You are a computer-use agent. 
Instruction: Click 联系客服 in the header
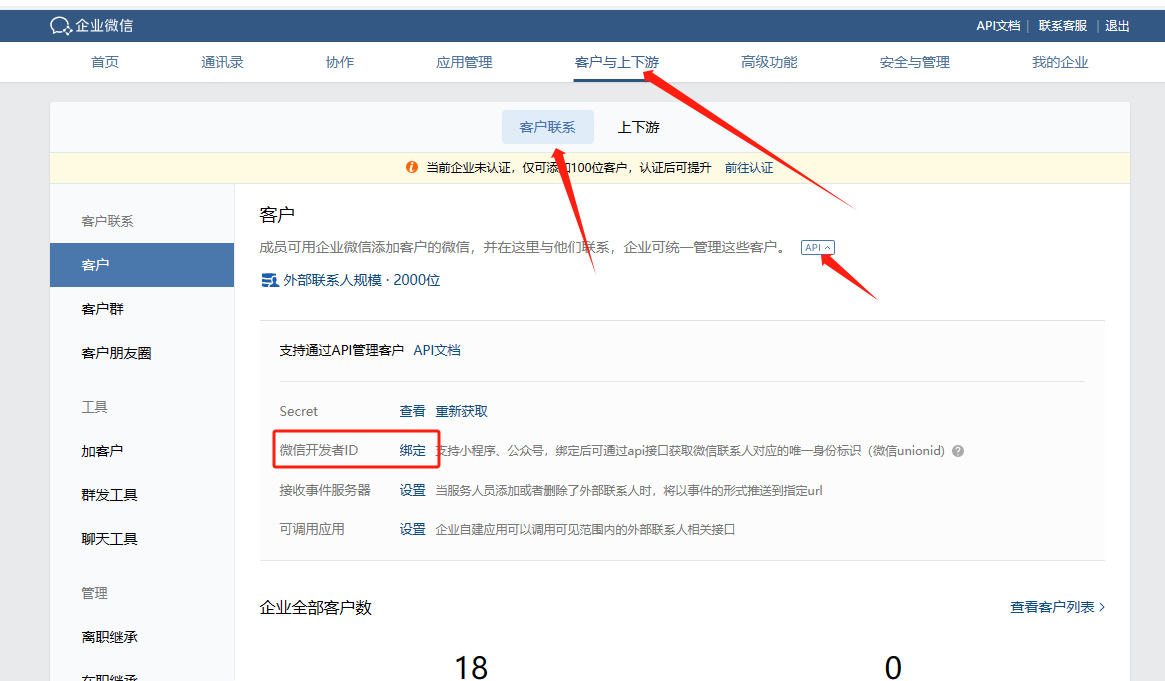click(1062, 26)
